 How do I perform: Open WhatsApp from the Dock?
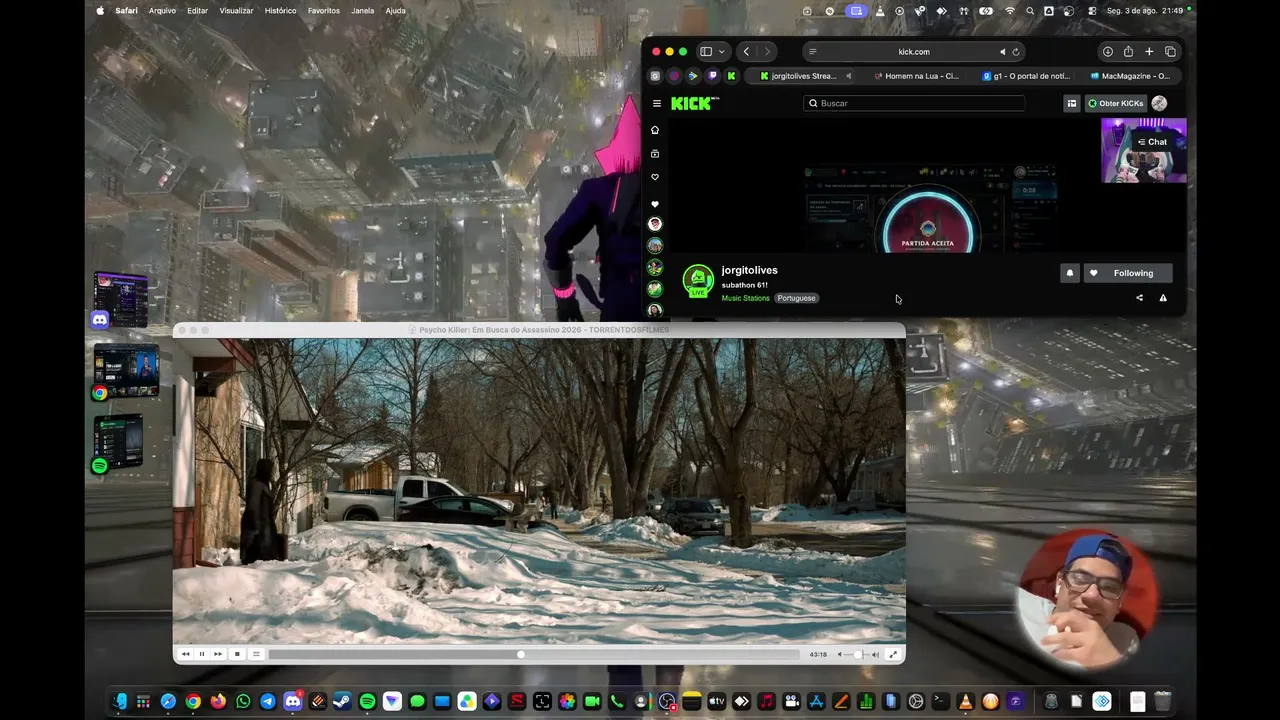[x=243, y=702]
